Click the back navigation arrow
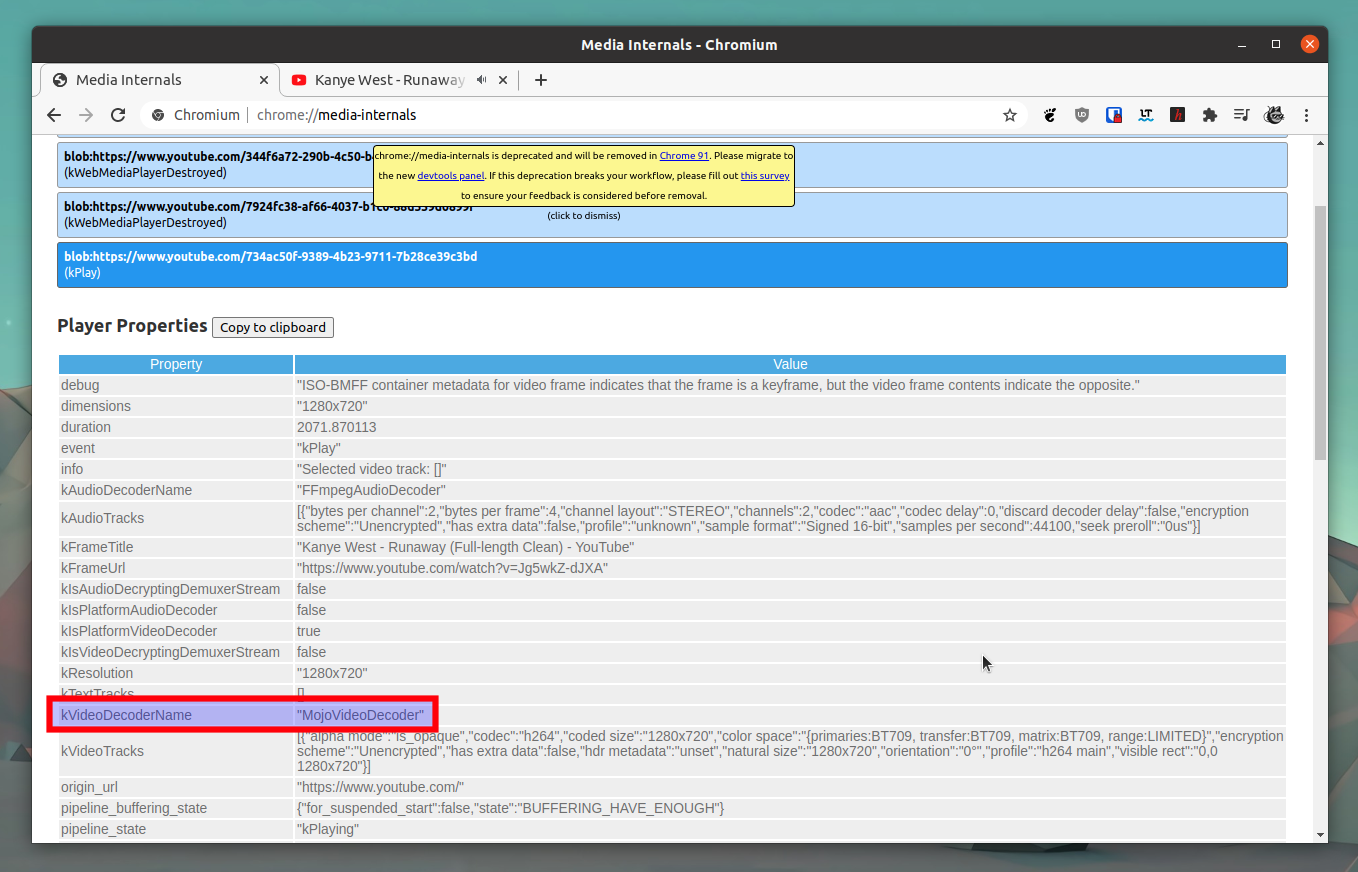The height and width of the screenshot is (872, 1358). 53,114
